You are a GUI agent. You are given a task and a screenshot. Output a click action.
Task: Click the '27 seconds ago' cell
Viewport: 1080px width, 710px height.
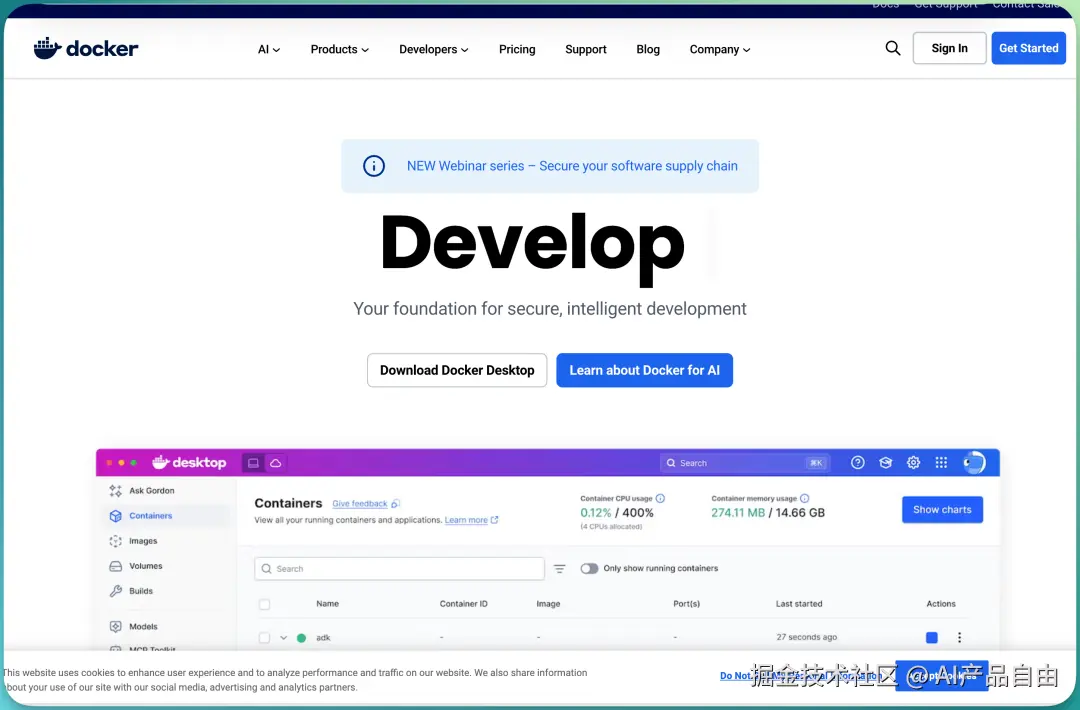pyautogui.click(x=807, y=637)
